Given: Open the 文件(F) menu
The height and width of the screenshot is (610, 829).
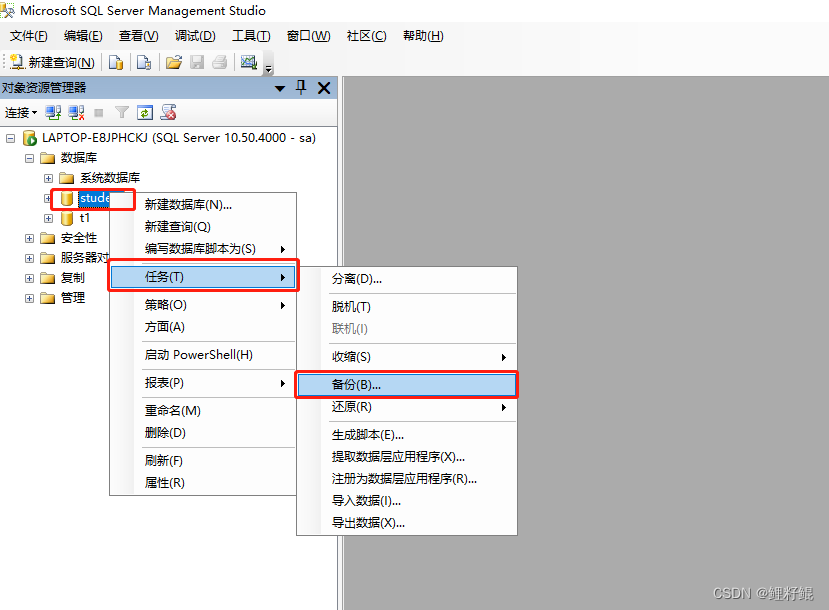Looking at the screenshot, I should 29,36.
